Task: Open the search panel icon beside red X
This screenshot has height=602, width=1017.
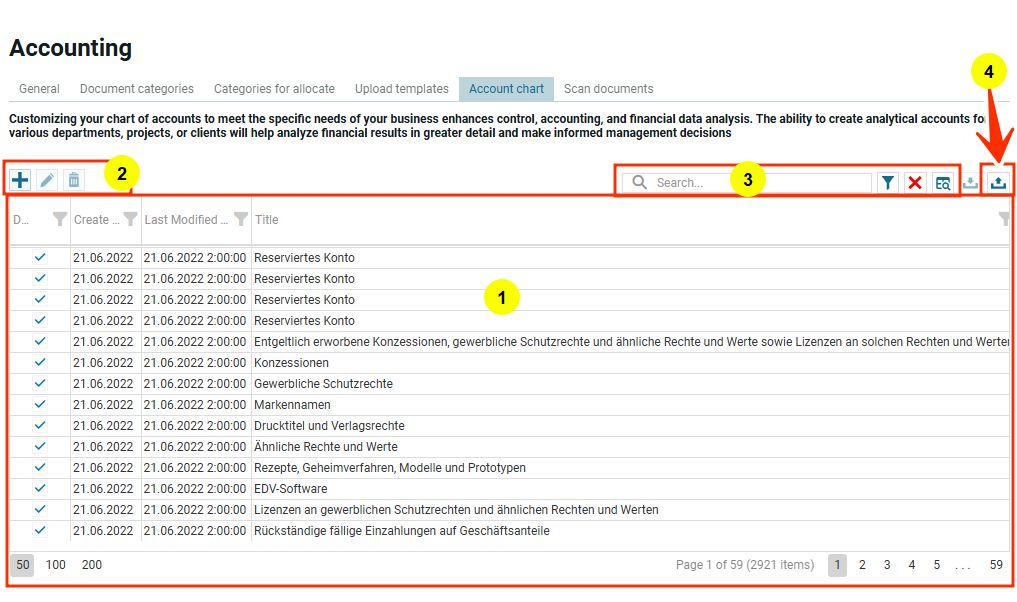Action: tap(943, 183)
